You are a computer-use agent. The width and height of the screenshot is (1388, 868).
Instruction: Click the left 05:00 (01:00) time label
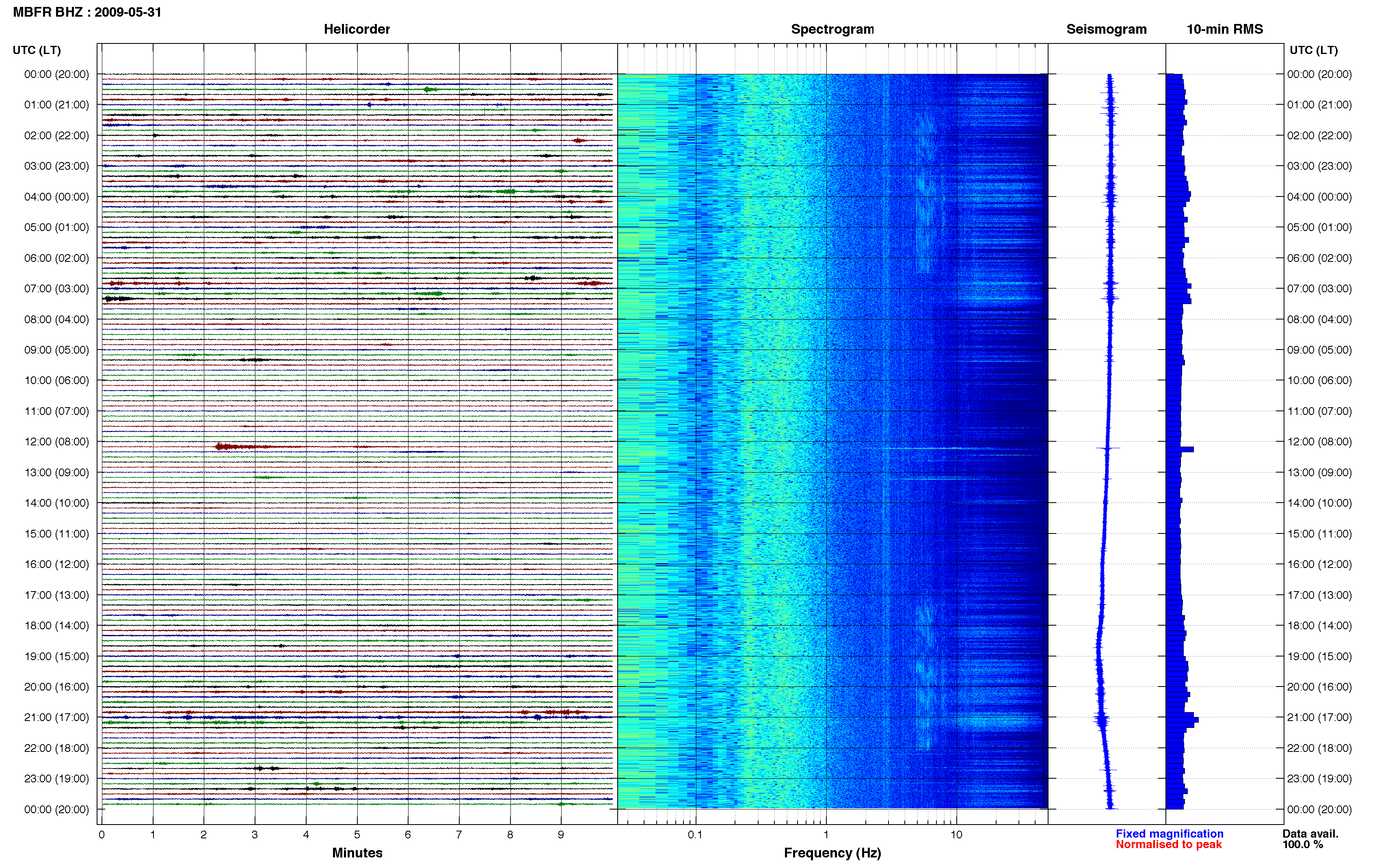pyautogui.click(x=56, y=227)
